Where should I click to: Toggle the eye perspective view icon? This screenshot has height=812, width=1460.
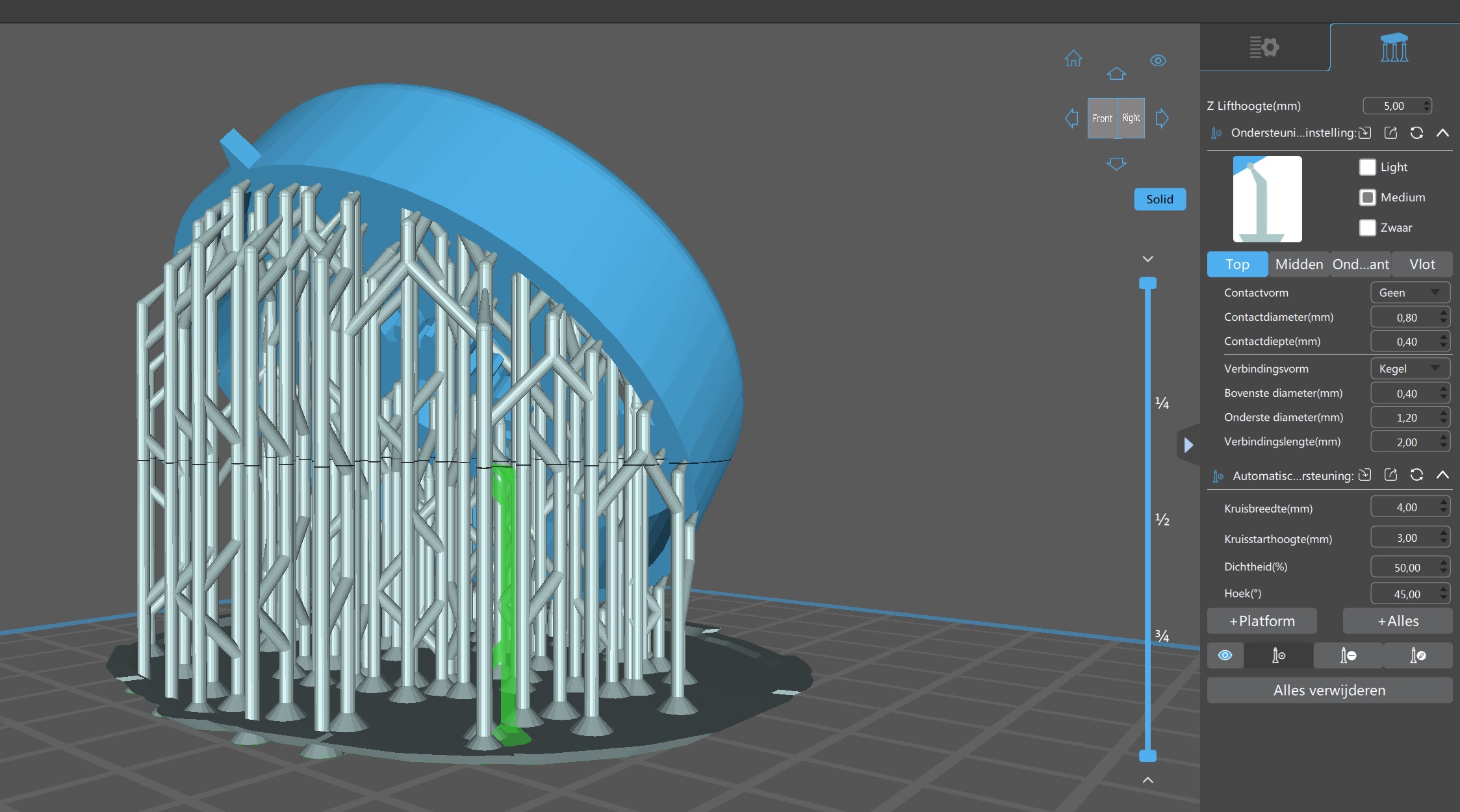click(x=1158, y=60)
